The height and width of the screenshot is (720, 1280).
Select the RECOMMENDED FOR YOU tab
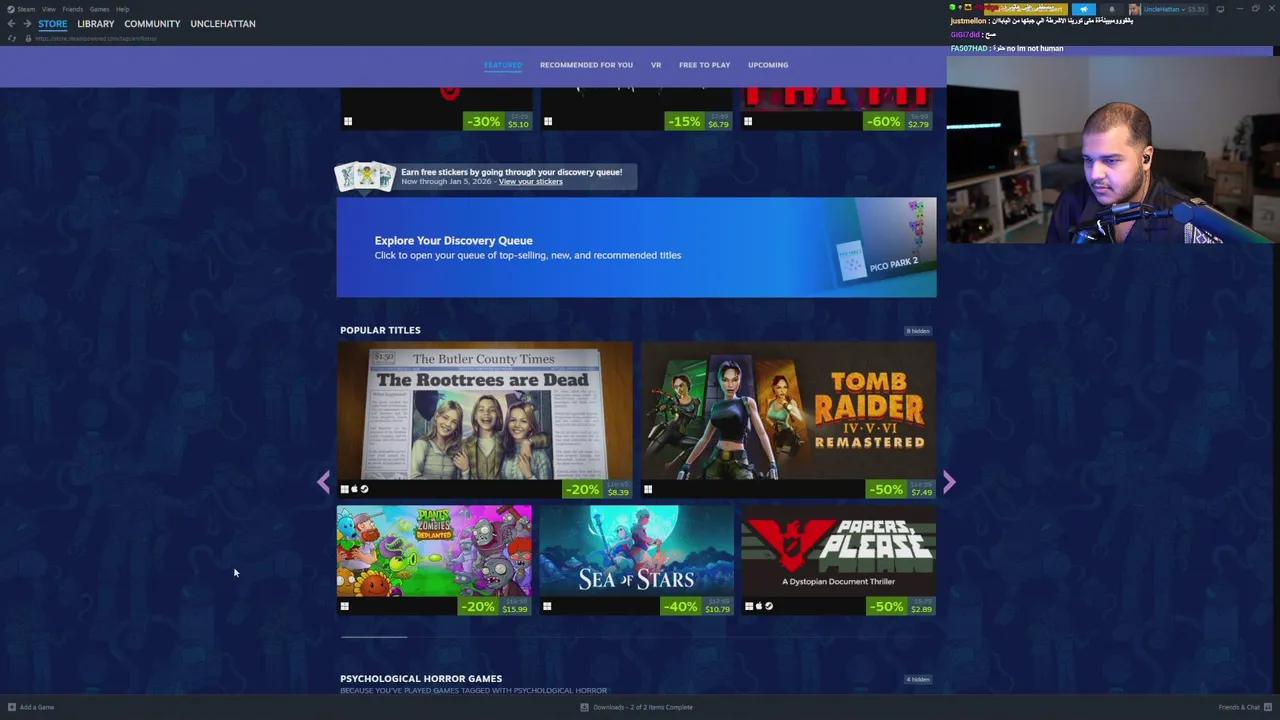point(586,65)
